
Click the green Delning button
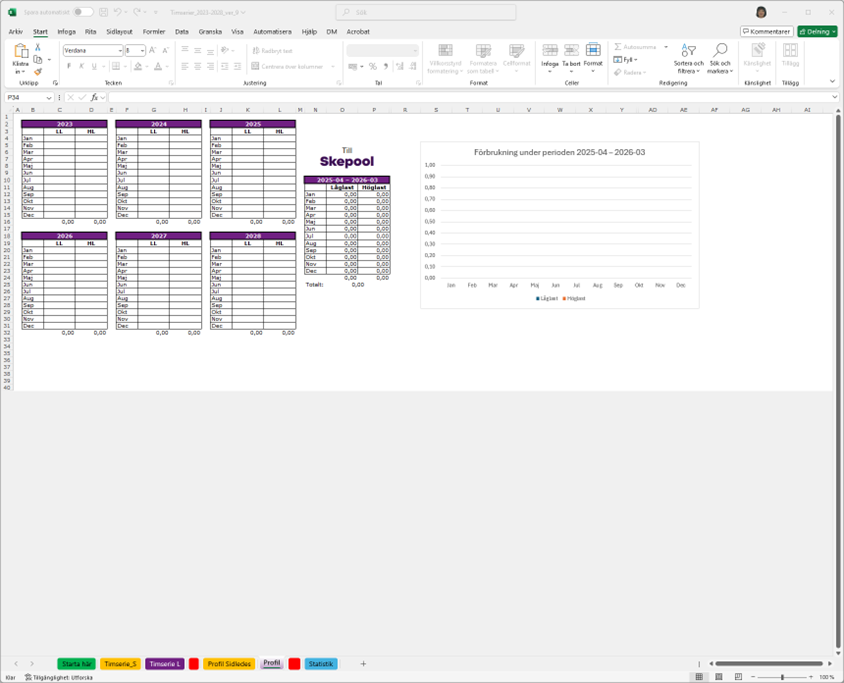tap(817, 32)
